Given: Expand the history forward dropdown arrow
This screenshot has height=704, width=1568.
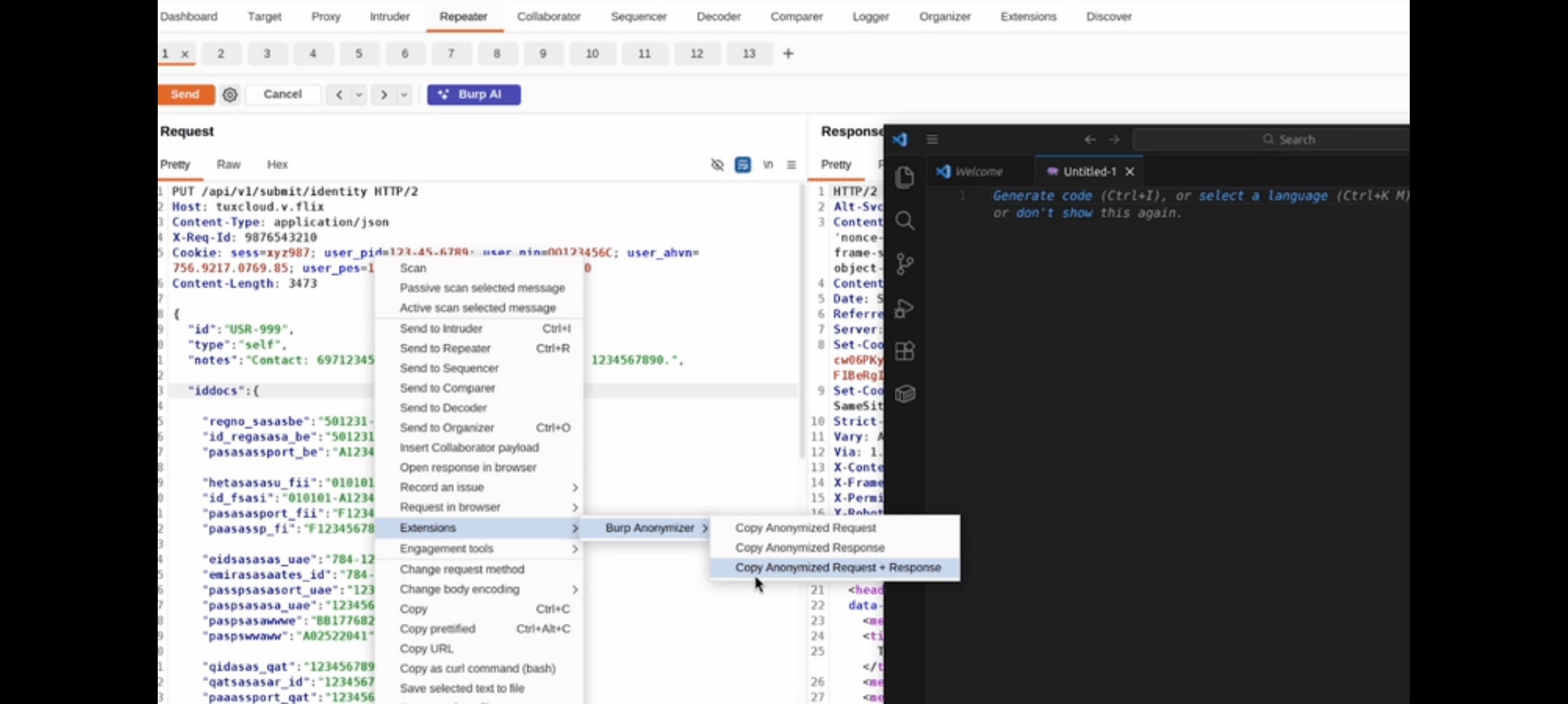Looking at the screenshot, I should (x=404, y=95).
